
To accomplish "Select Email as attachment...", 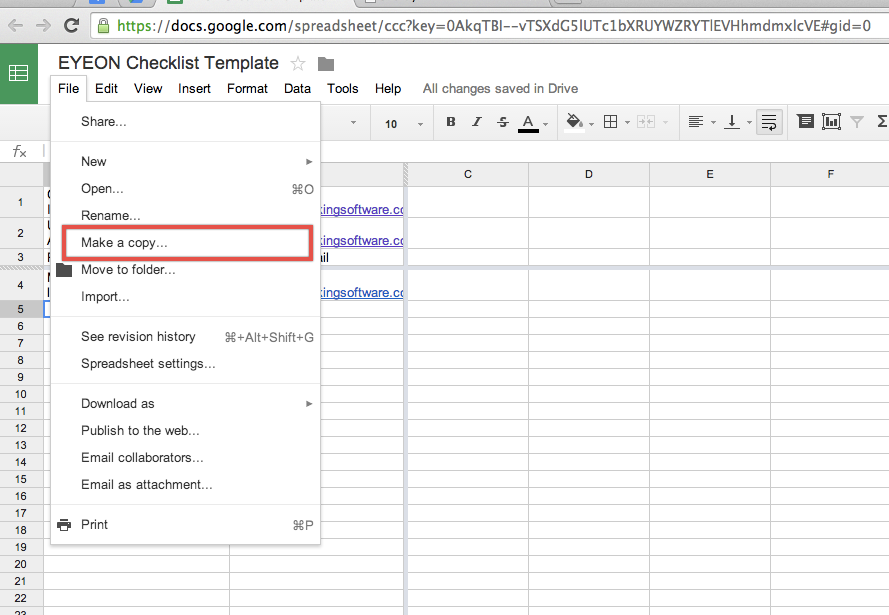I will [x=185, y=485].
